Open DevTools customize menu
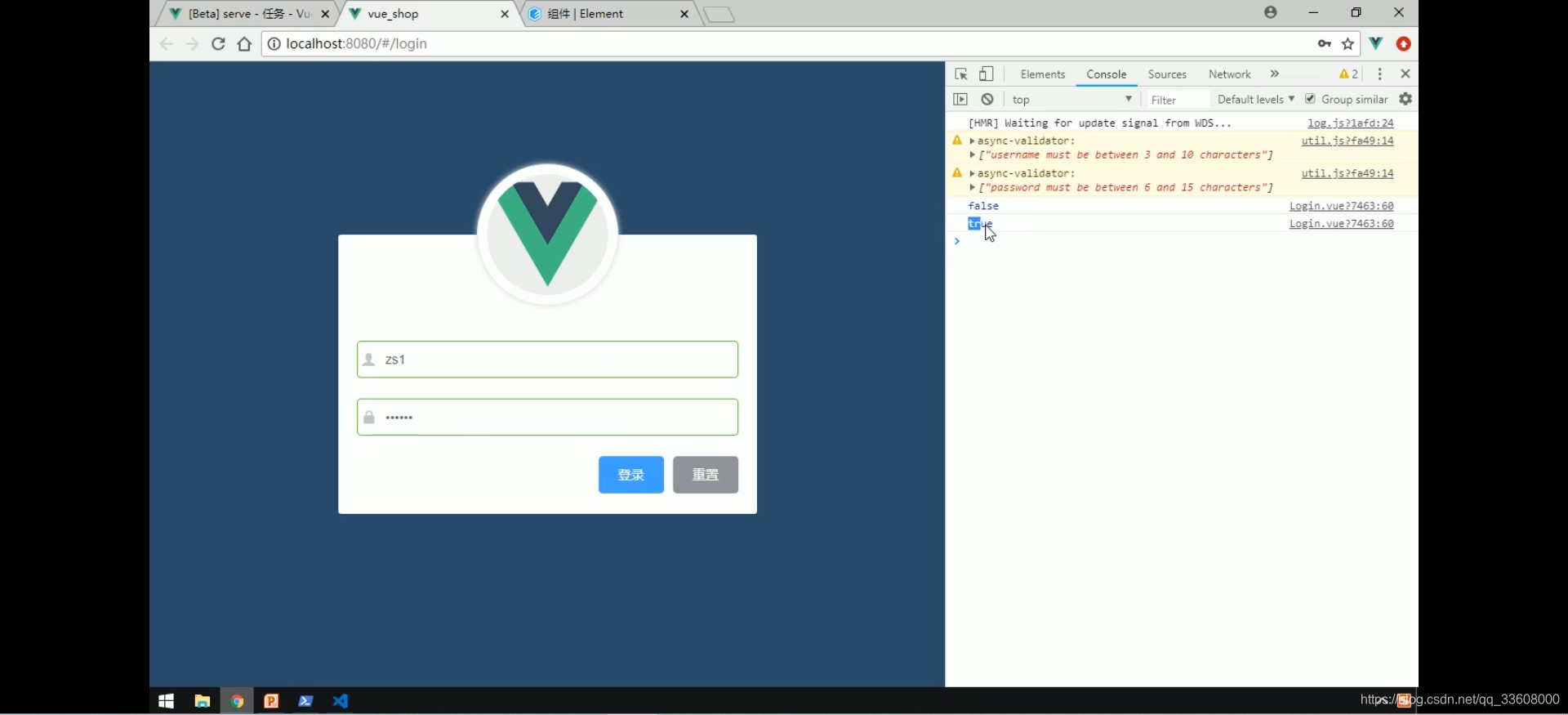This screenshot has width=1568, height=715. (1380, 74)
